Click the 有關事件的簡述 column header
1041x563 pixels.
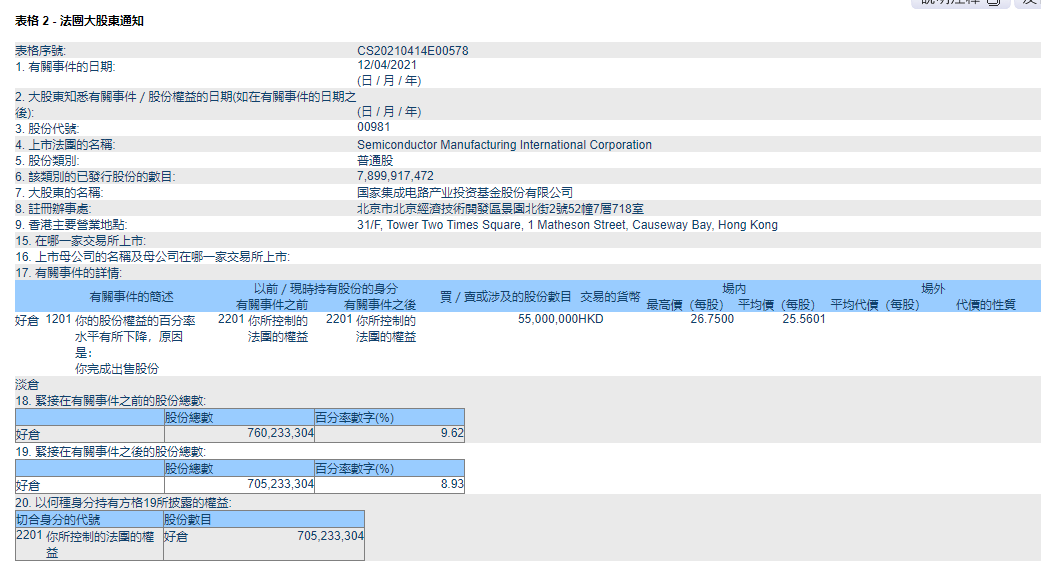click(131, 297)
